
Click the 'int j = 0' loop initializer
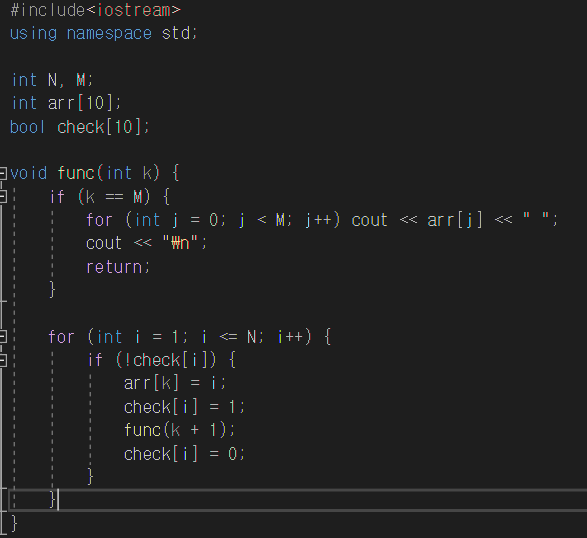pos(176,220)
